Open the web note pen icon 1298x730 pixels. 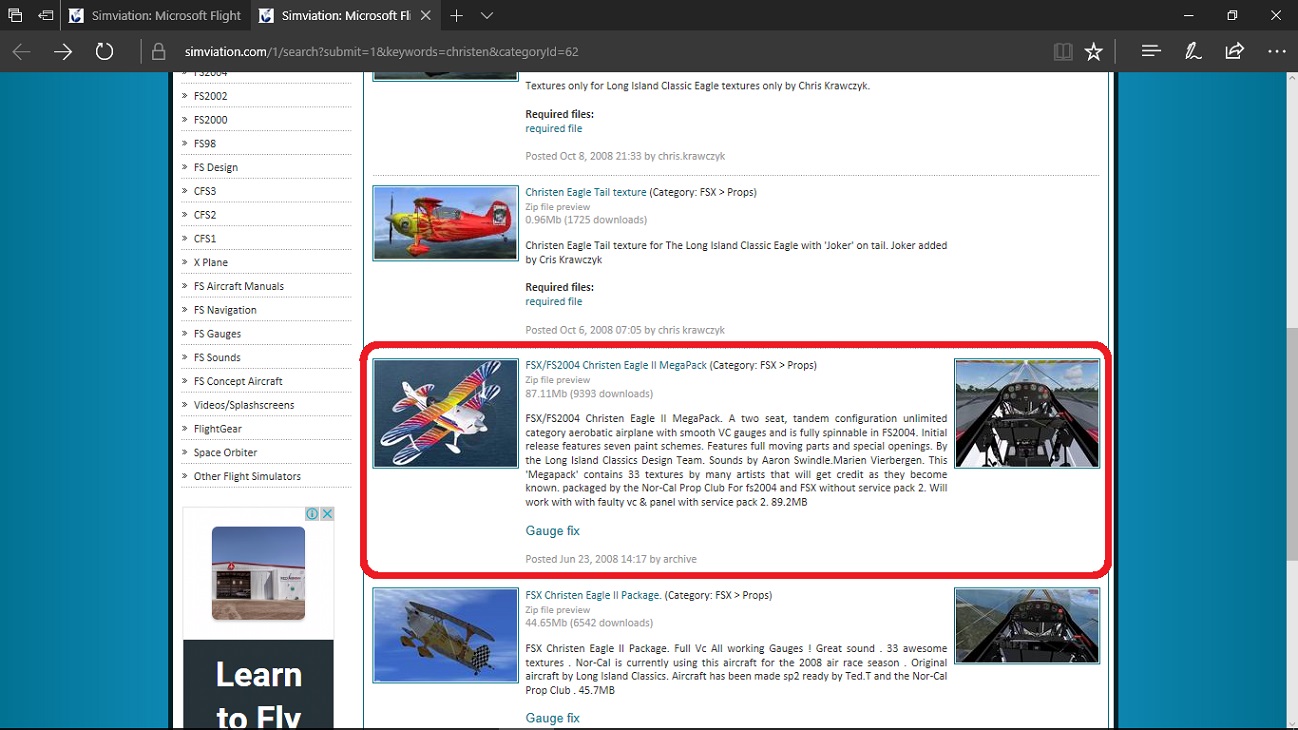(x=1193, y=51)
